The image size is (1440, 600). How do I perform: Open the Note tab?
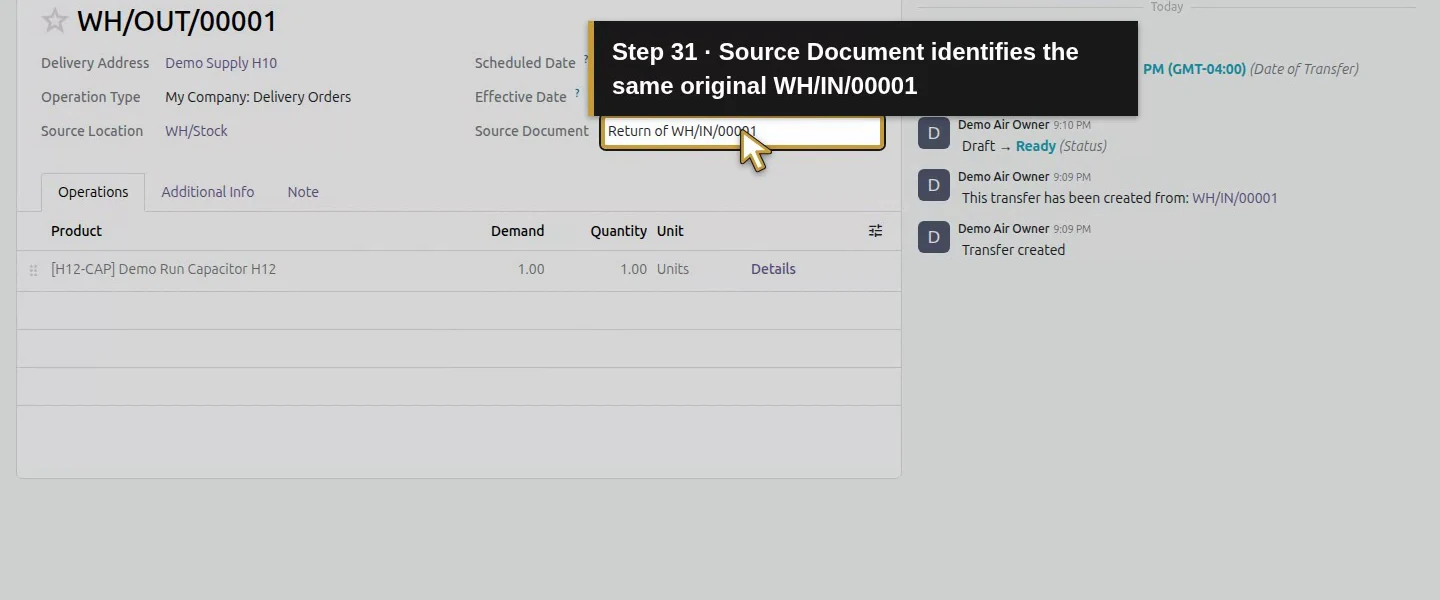(x=303, y=192)
